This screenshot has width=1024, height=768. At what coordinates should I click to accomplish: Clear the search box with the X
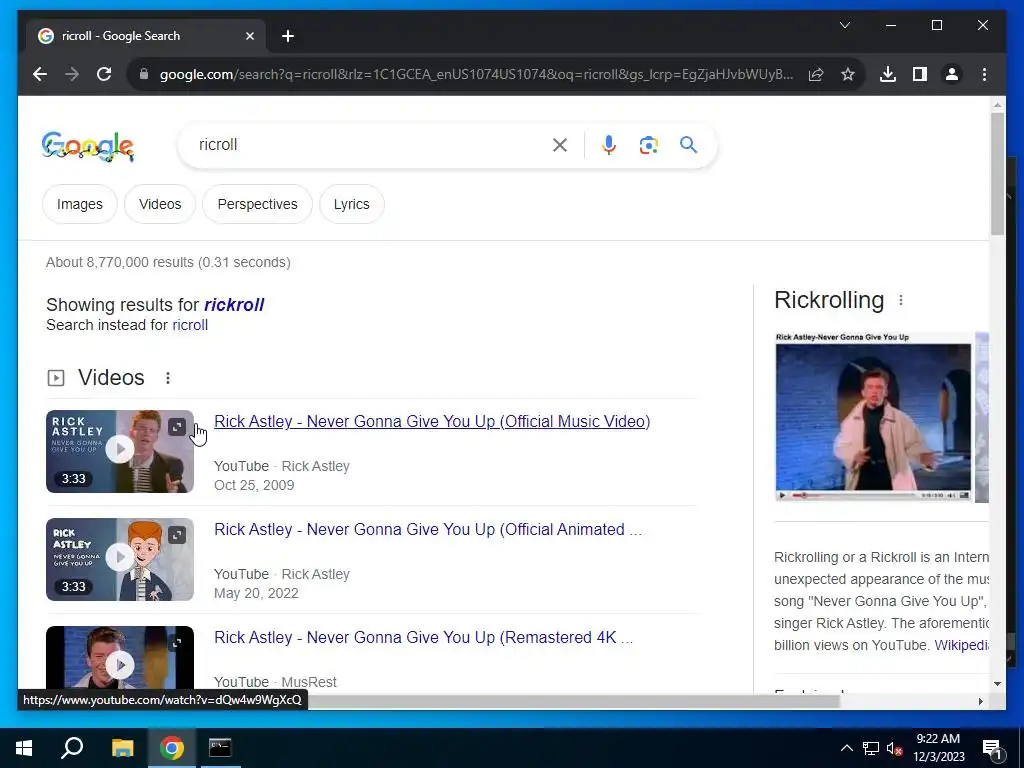[x=560, y=145]
